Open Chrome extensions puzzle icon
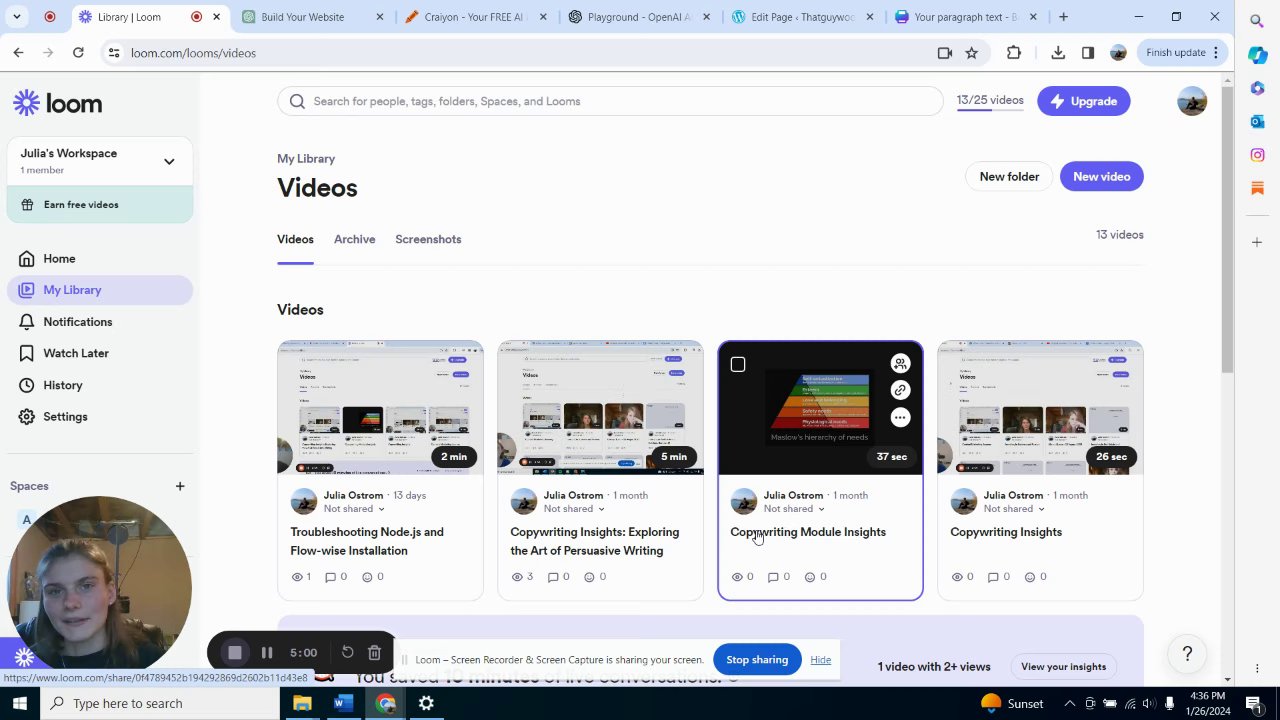1280x720 pixels. point(1014,53)
